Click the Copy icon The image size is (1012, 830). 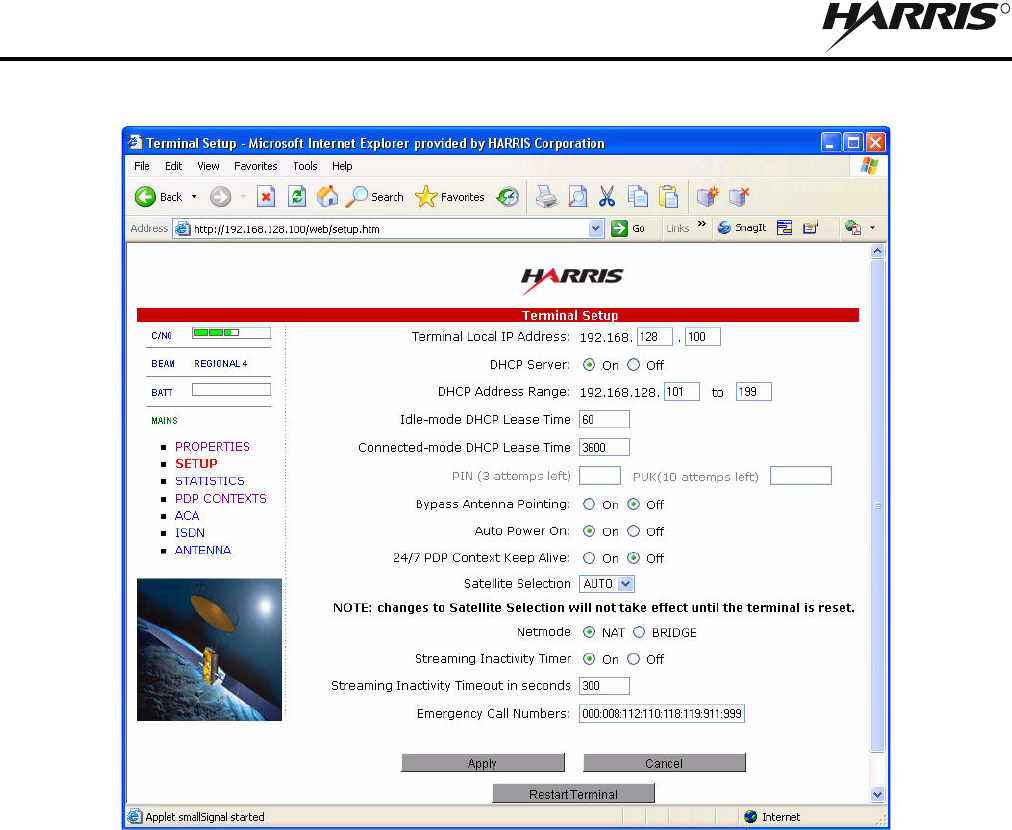[x=638, y=197]
